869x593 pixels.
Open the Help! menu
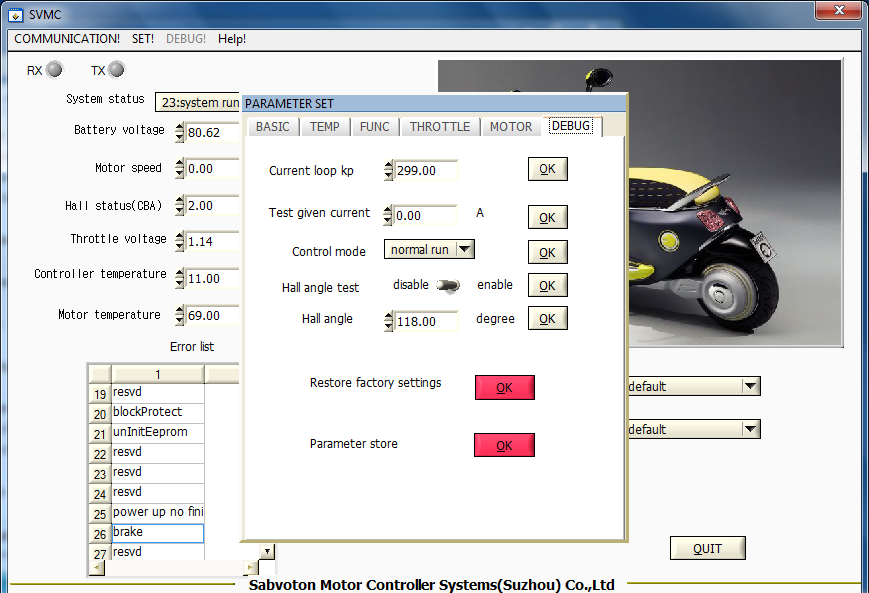pos(232,39)
